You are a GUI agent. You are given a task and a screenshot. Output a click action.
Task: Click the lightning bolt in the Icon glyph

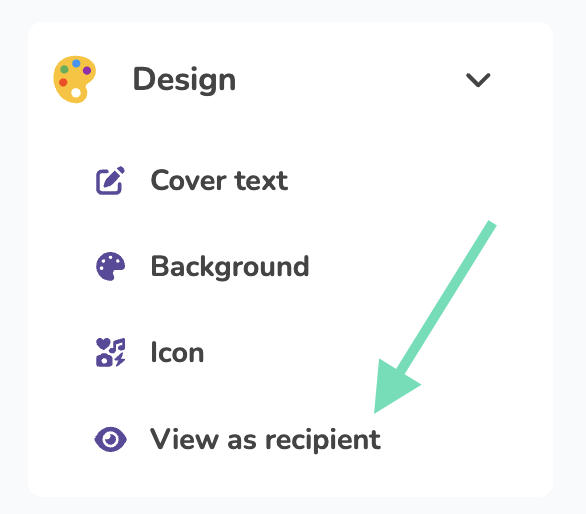pyautogui.click(x=120, y=360)
